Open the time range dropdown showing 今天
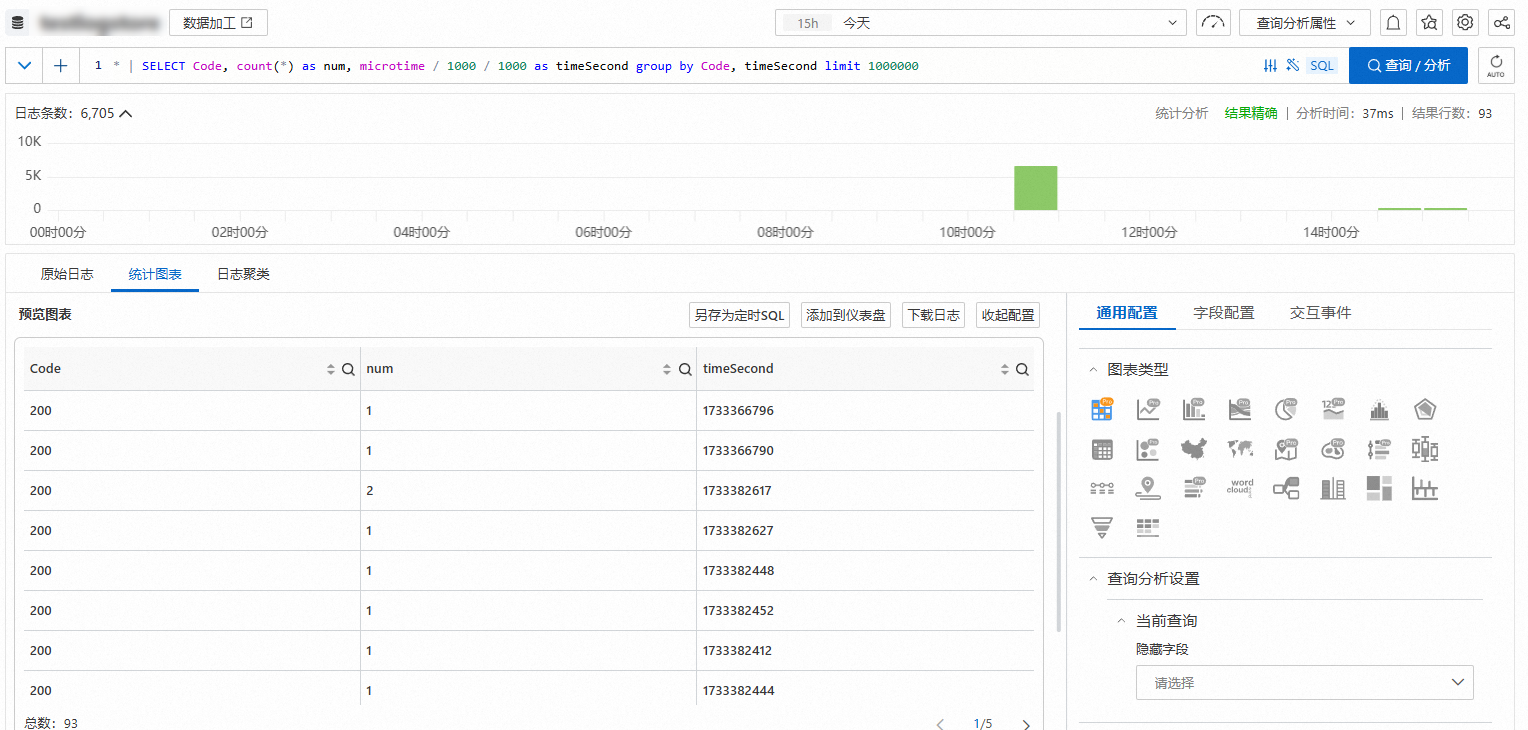Image resolution: width=1528 pixels, height=730 pixels. (980, 22)
